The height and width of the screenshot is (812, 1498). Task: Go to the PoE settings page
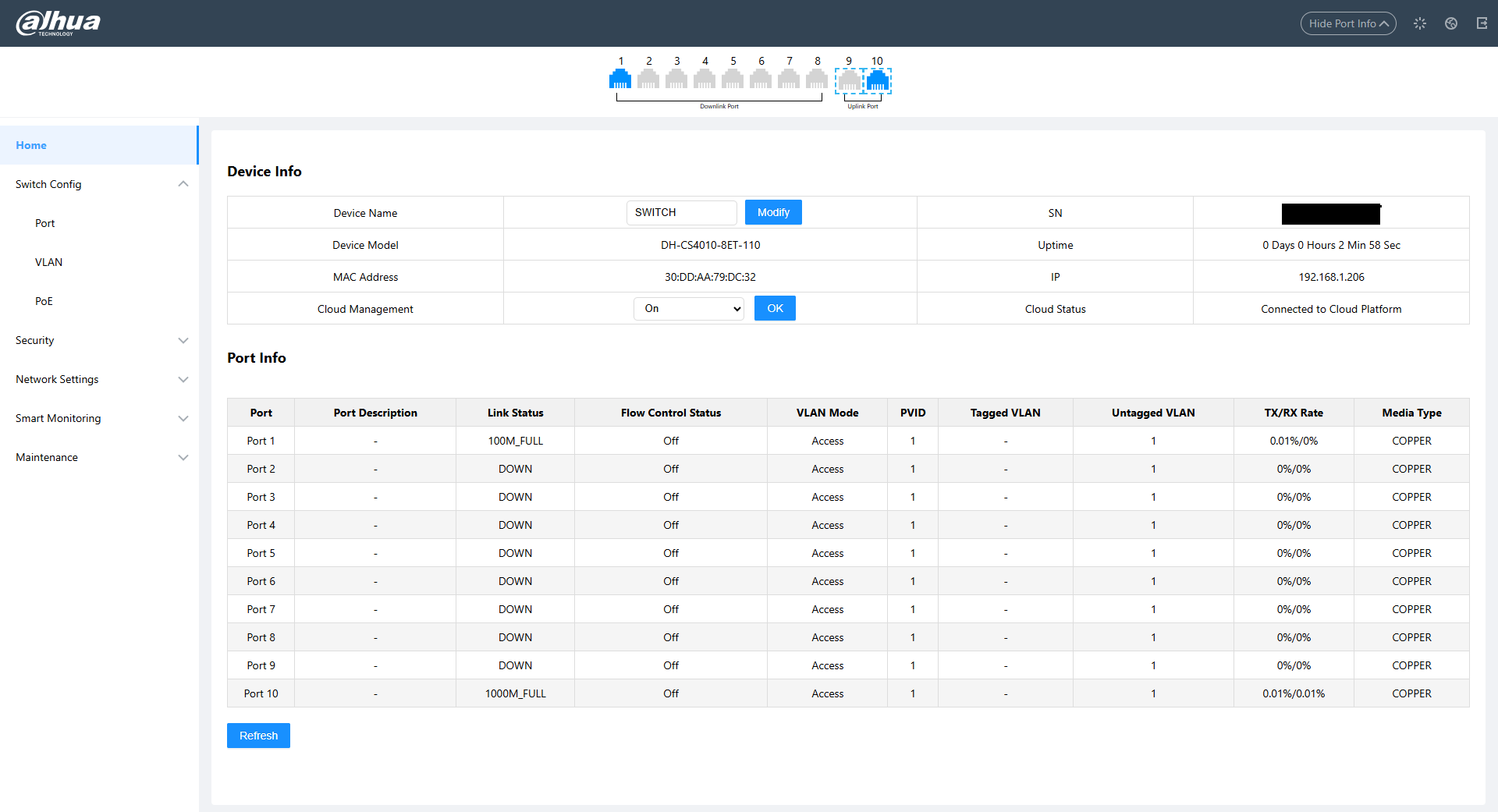click(44, 301)
